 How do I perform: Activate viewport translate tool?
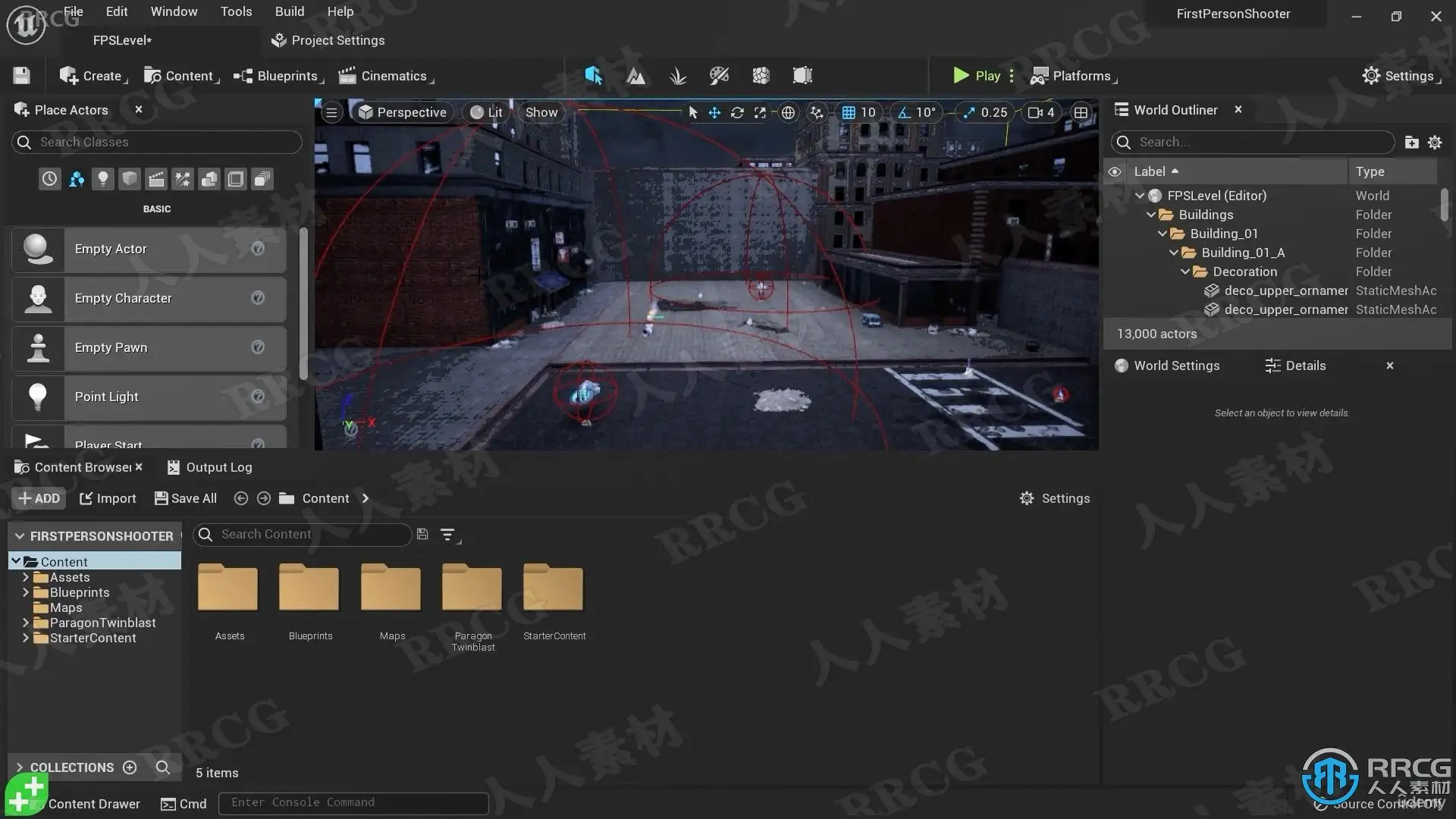click(714, 112)
